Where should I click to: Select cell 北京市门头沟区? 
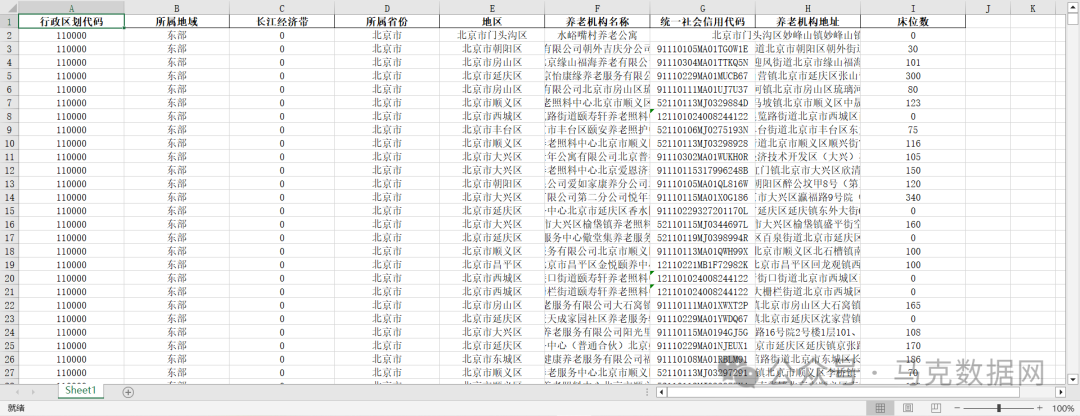point(492,35)
